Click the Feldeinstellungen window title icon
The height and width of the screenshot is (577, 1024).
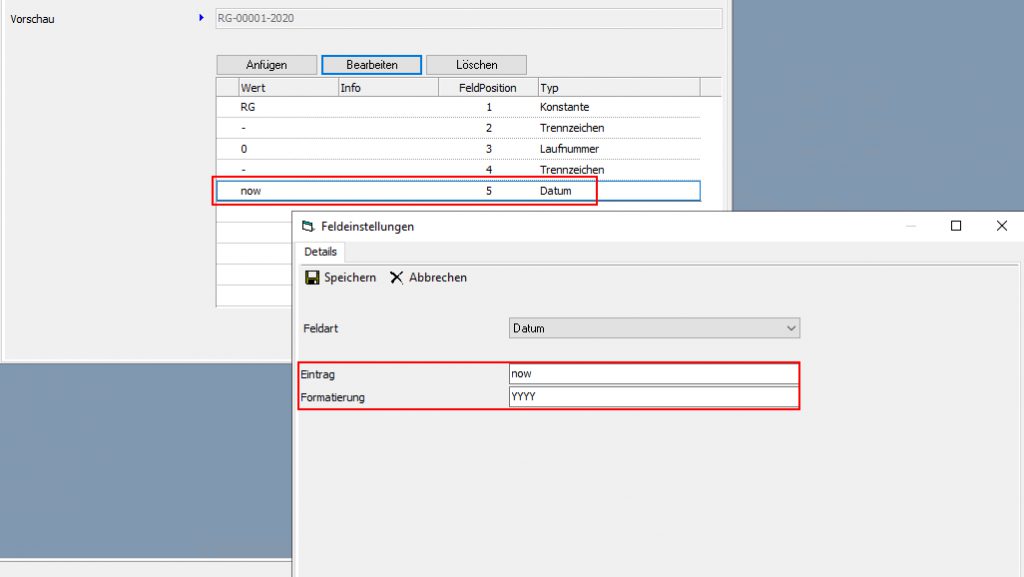point(307,227)
